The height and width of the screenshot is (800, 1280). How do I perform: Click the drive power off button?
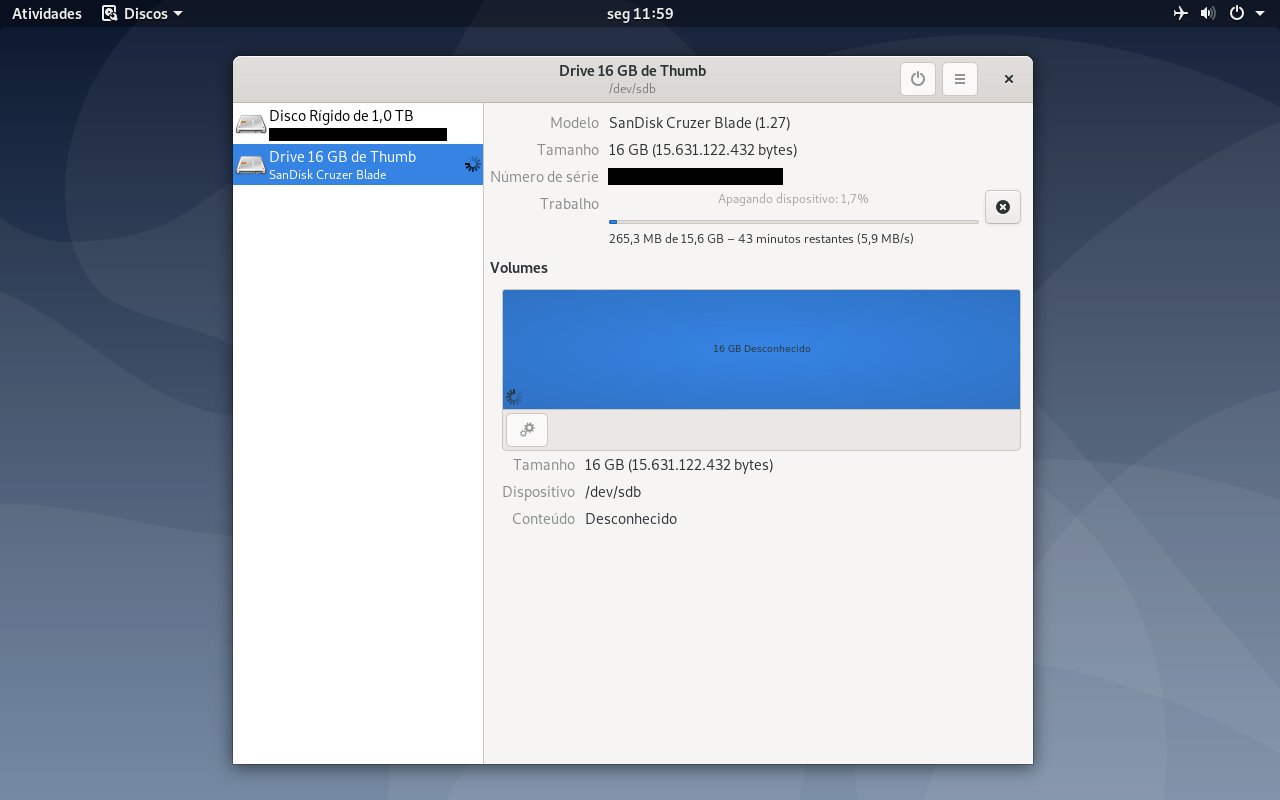pos(918,79)
